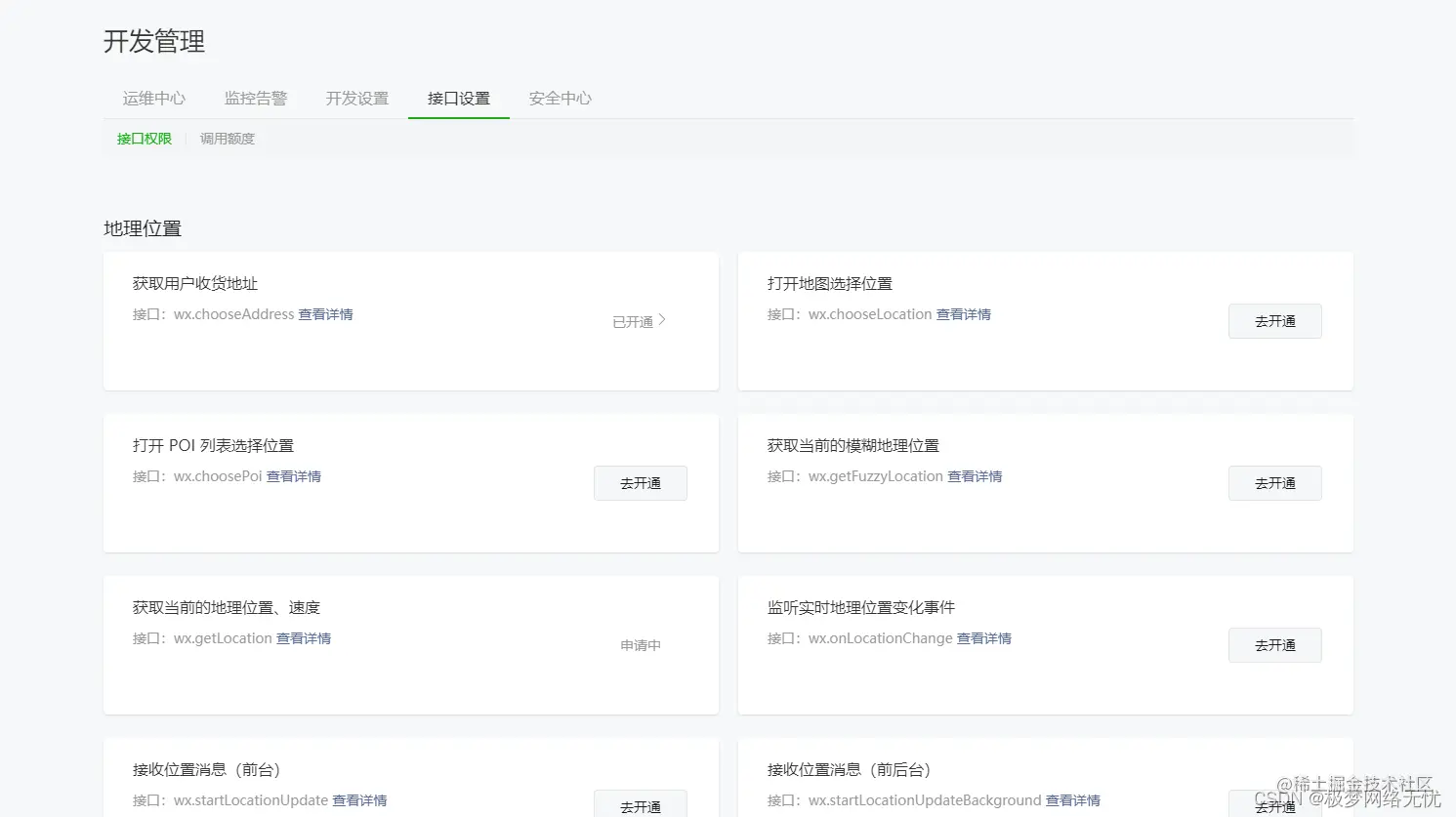Image resolution: width=1456 pixels, height=817 pixels.
Task: Switch to the 安全中心 tab
Action: (560, 98)
